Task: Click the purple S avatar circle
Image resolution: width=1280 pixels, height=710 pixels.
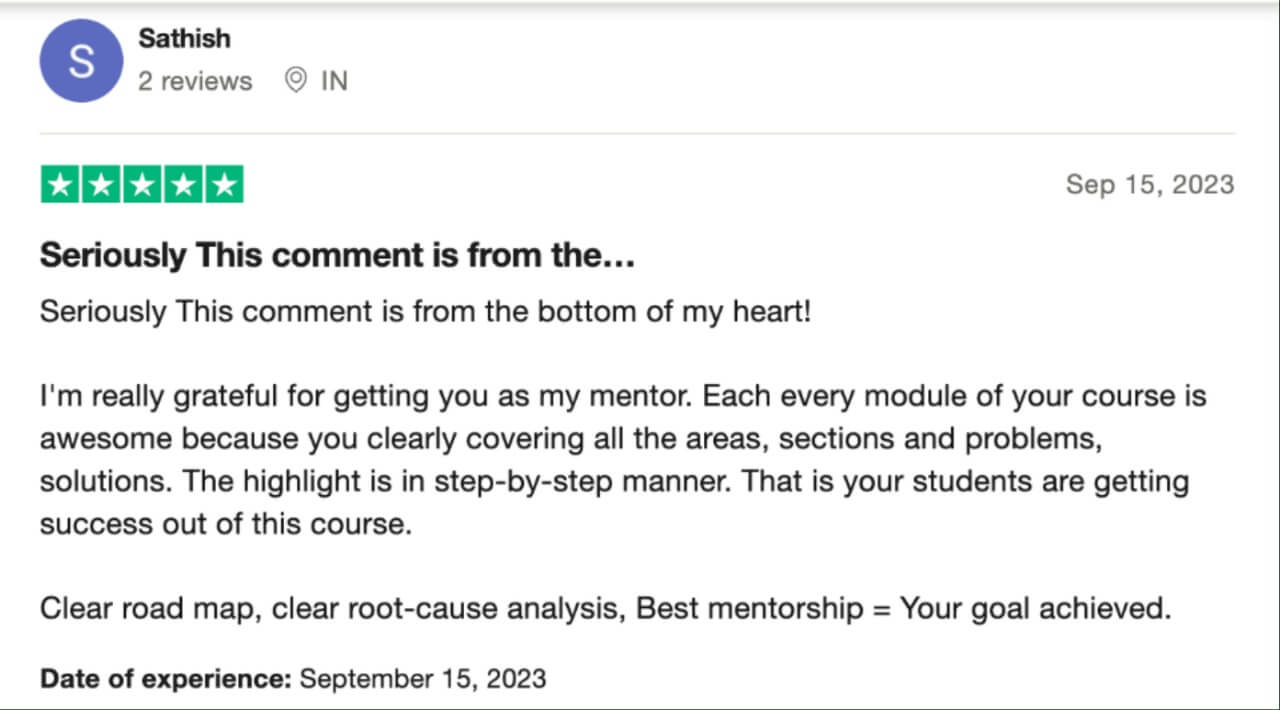Action: (81, 61)
